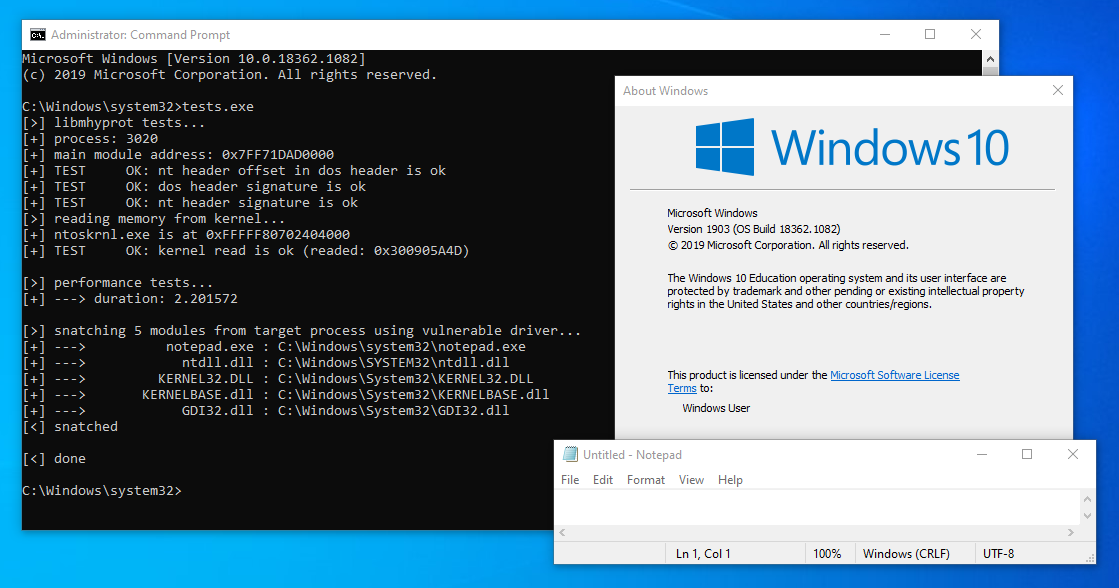This screenshot has width=1119, height=588.
Task: Click the KERNEL32.DLL module path line
Action: tap(278, 378)
